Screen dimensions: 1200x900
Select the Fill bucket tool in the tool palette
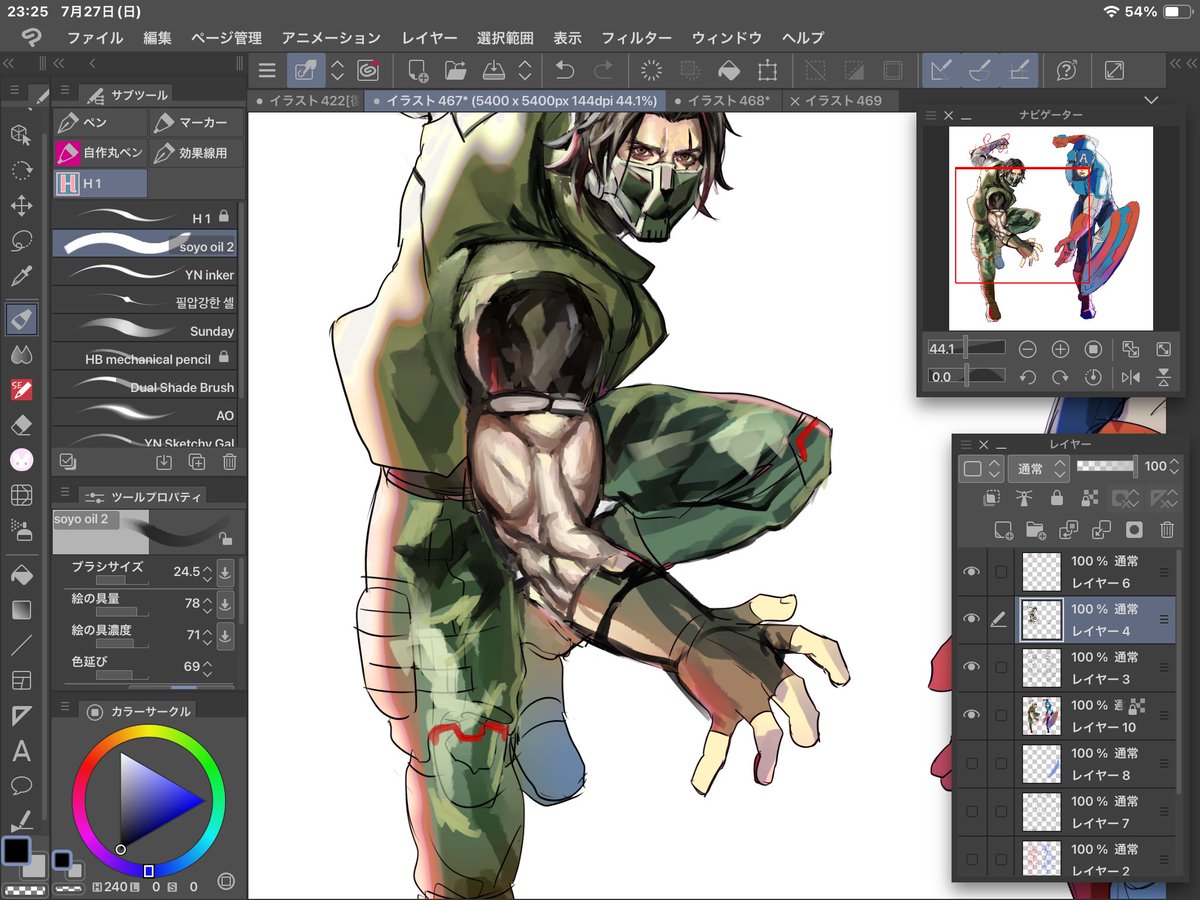pyautogui.click(x=21, y=575)
